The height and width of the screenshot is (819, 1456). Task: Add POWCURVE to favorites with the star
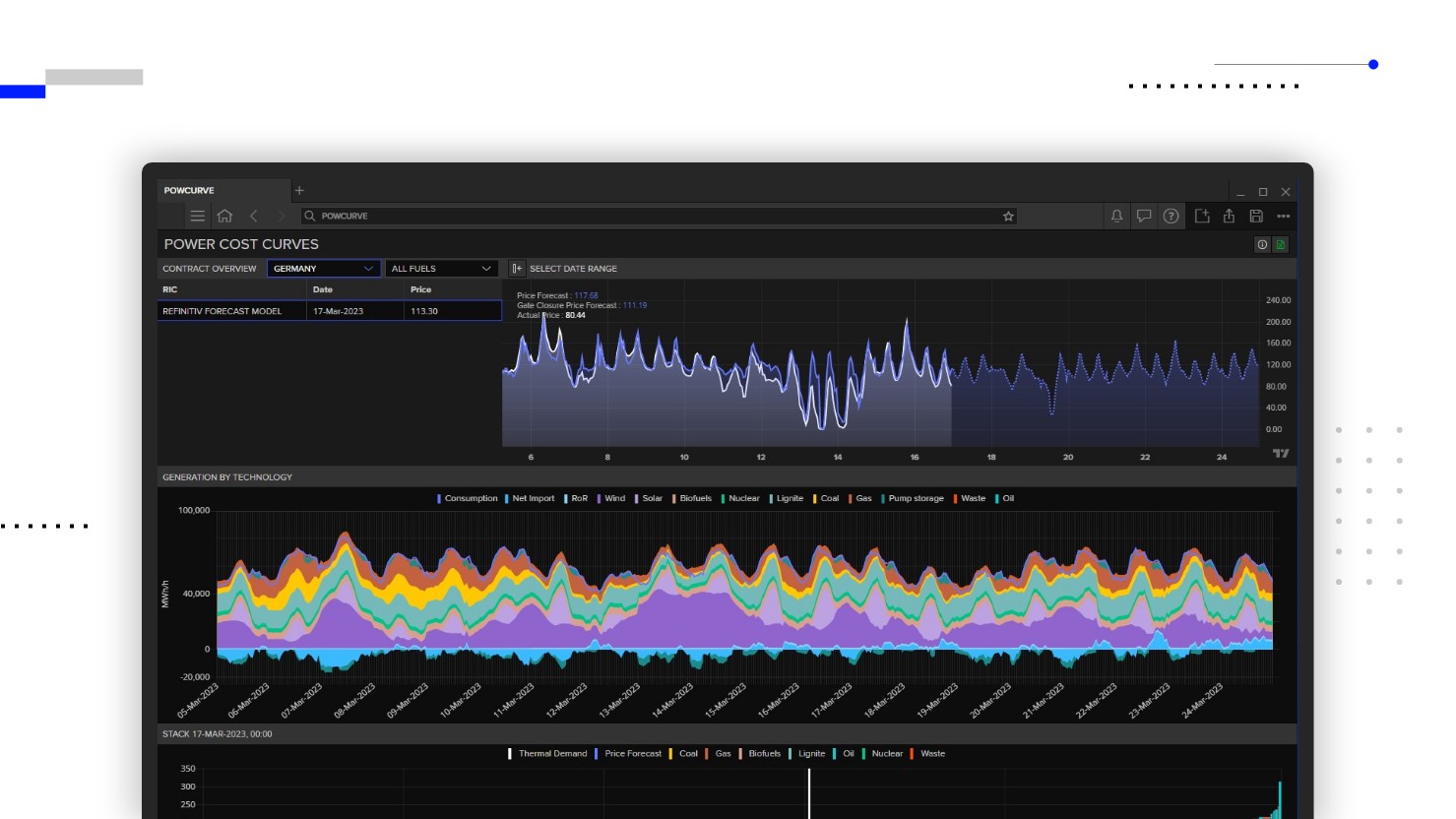(1008, 217)
